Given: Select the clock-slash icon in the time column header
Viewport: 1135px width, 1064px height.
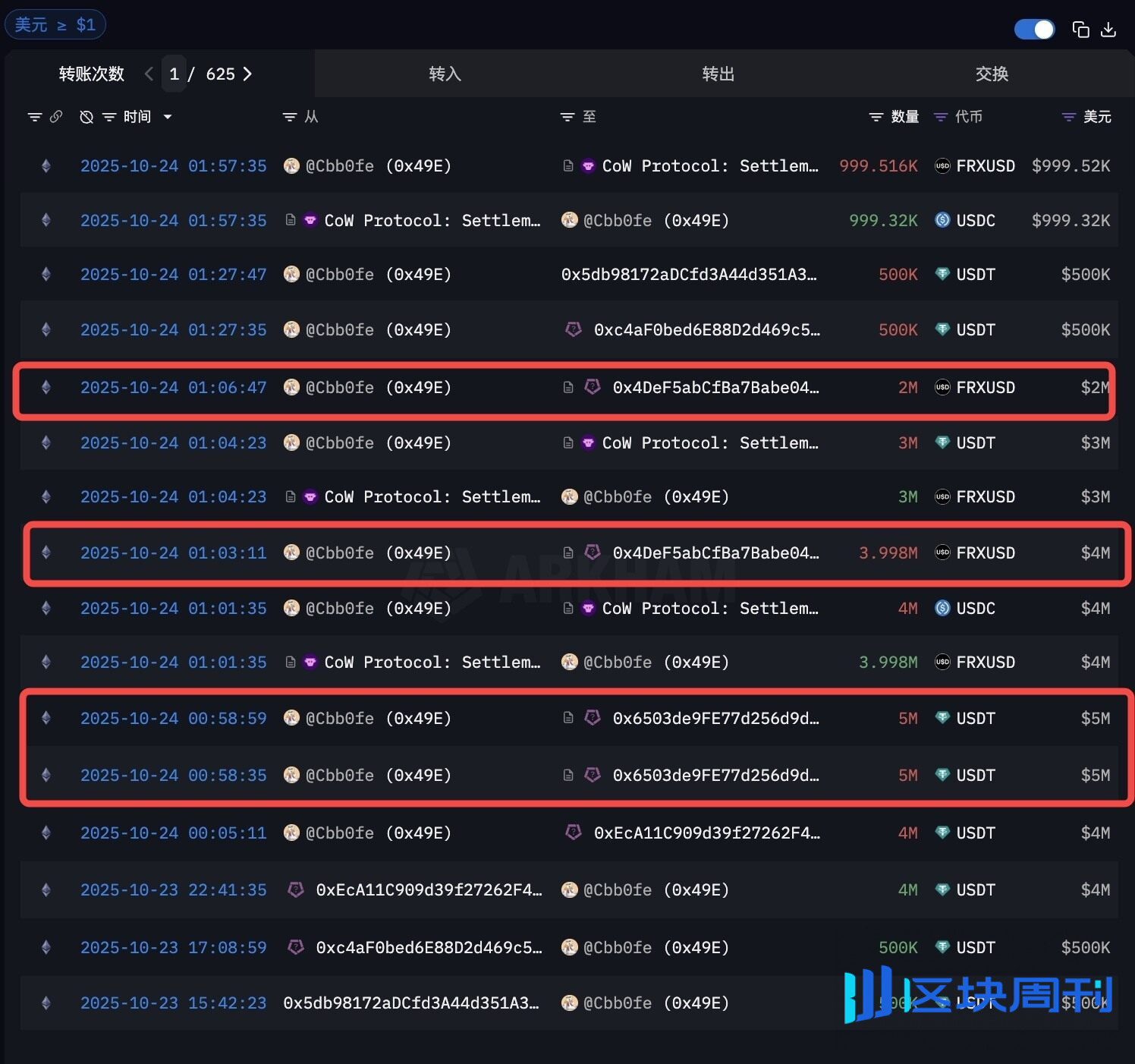Looking at the screenshot, I should click(86, 117).
